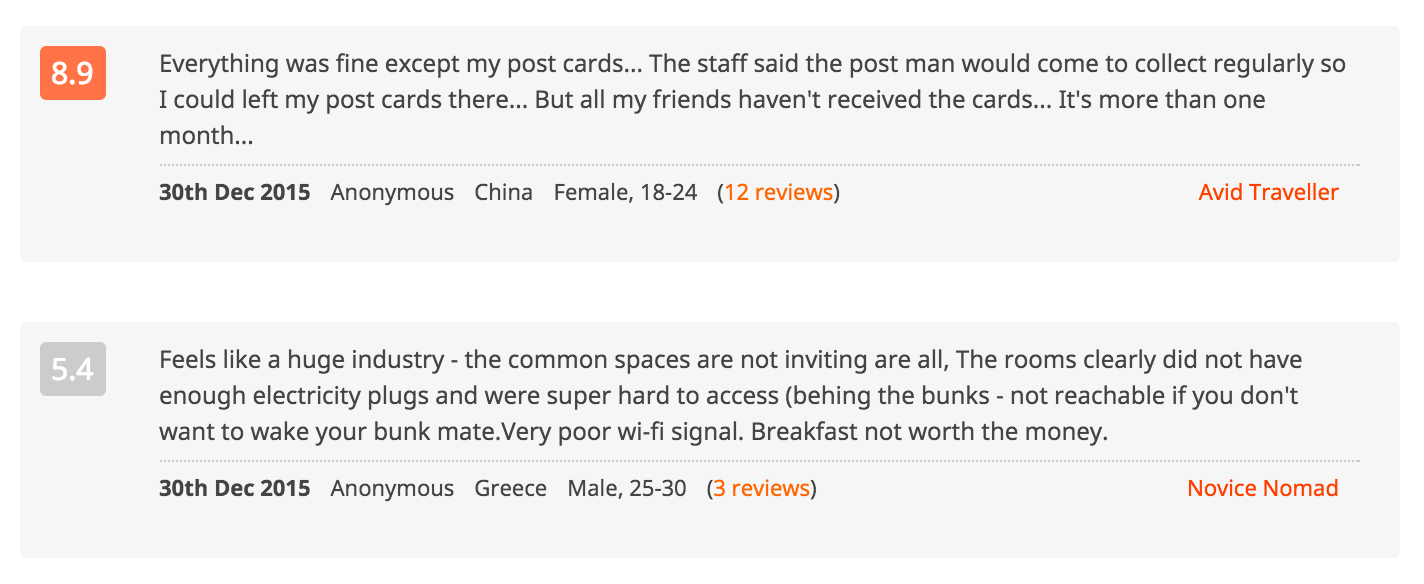Click the dotted divider in the second review
1424x584 pixels.
(759, 460)
